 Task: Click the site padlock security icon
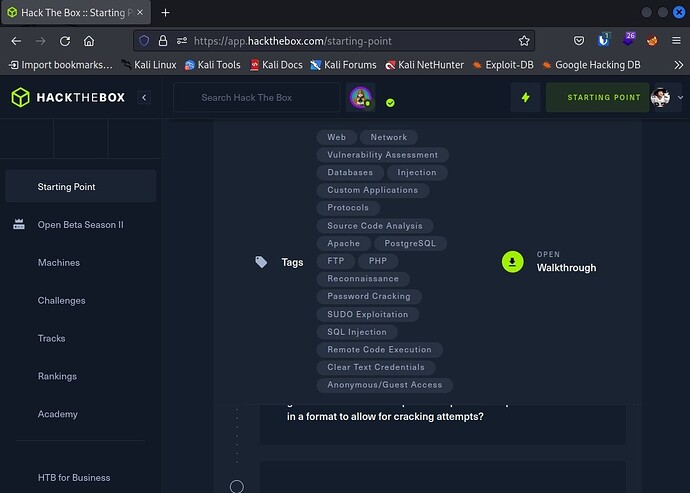(163, 41)
